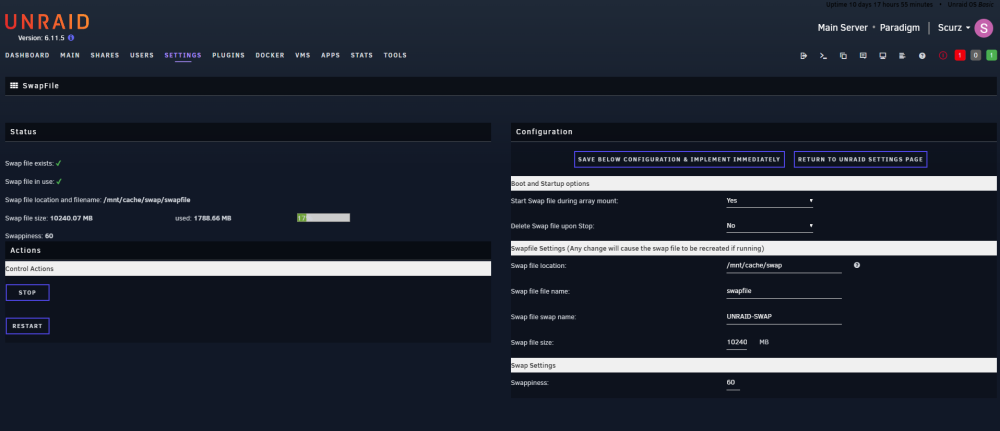Switch to the Shares tab
1000x431 pixels.
(105, 55)
